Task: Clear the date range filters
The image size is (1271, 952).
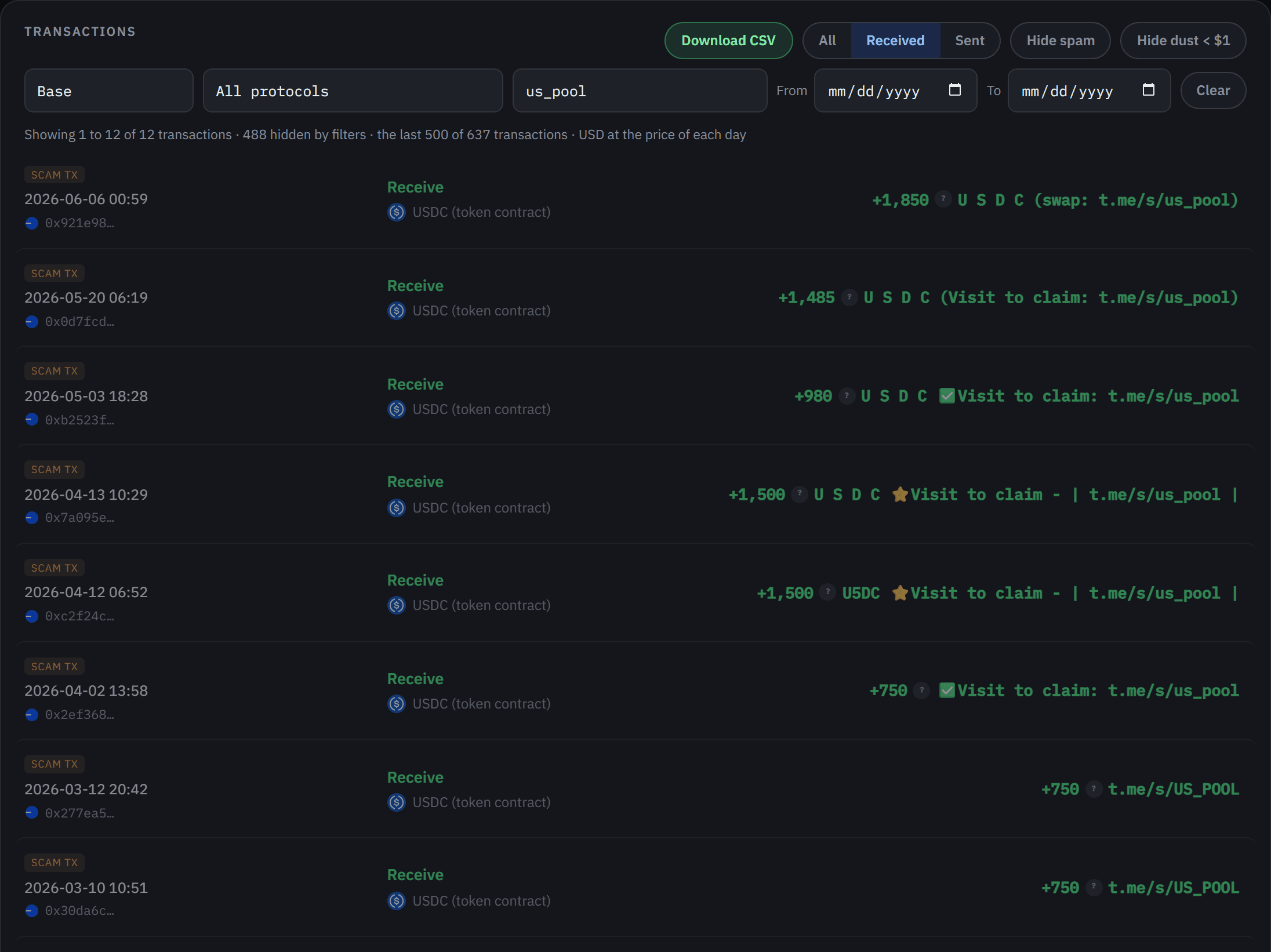Action: pos(1213,90)
